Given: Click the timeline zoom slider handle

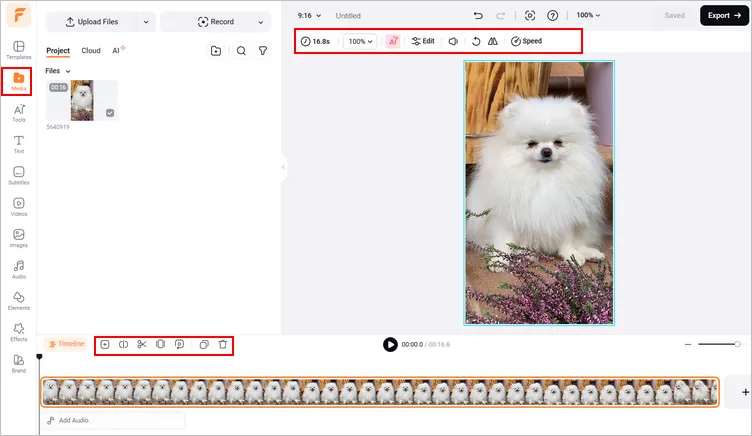Looking at the screenshot, I should click(x=737, y=344).
